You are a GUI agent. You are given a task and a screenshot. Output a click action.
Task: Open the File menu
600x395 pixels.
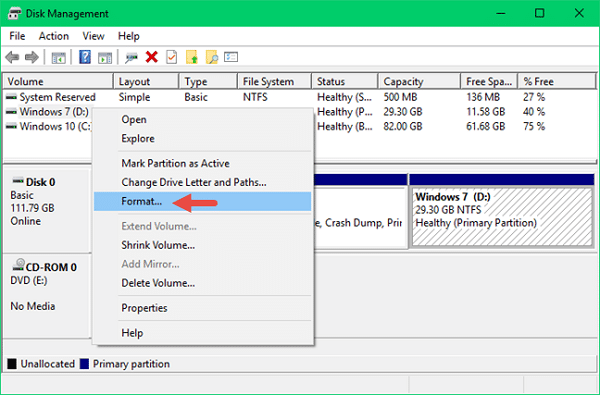coord(17,36)
